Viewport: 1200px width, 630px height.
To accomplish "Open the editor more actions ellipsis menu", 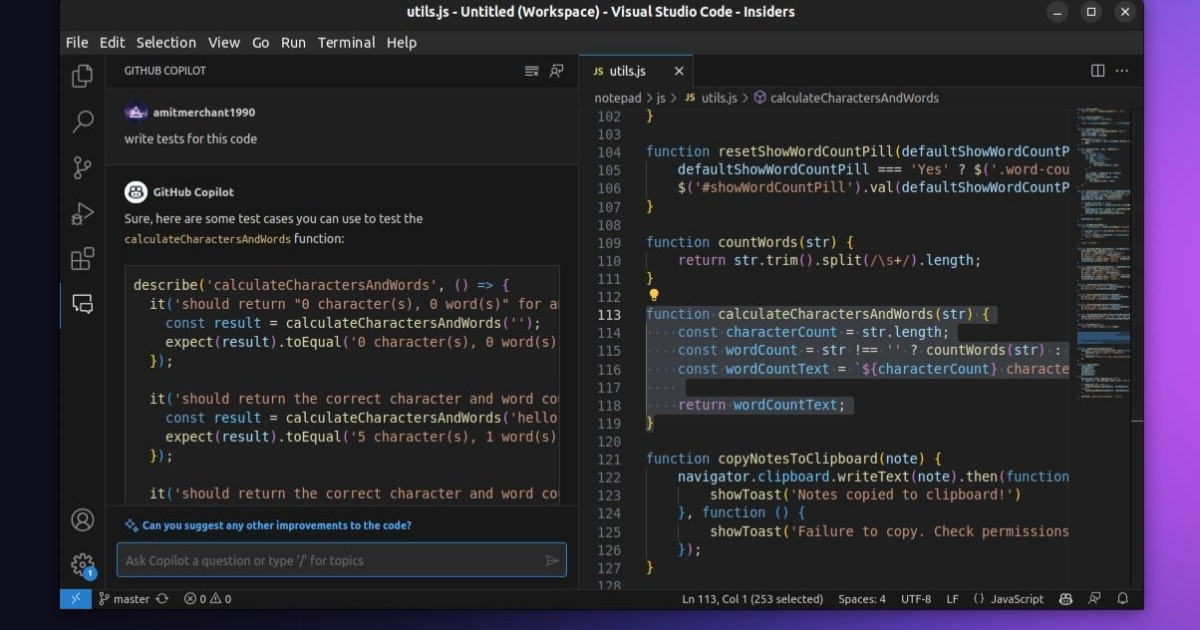I will pos(1121,70).
